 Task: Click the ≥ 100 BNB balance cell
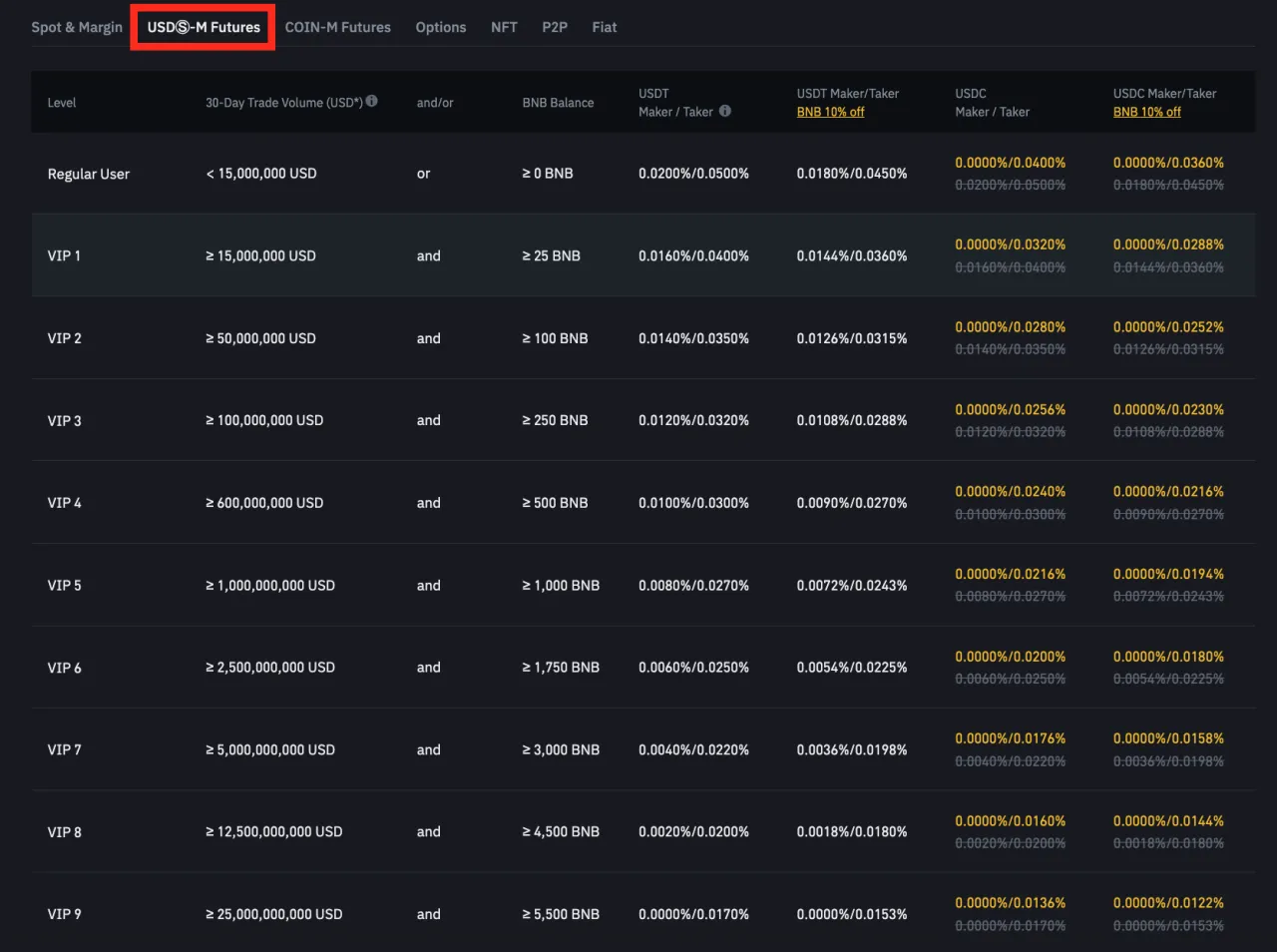555,338
